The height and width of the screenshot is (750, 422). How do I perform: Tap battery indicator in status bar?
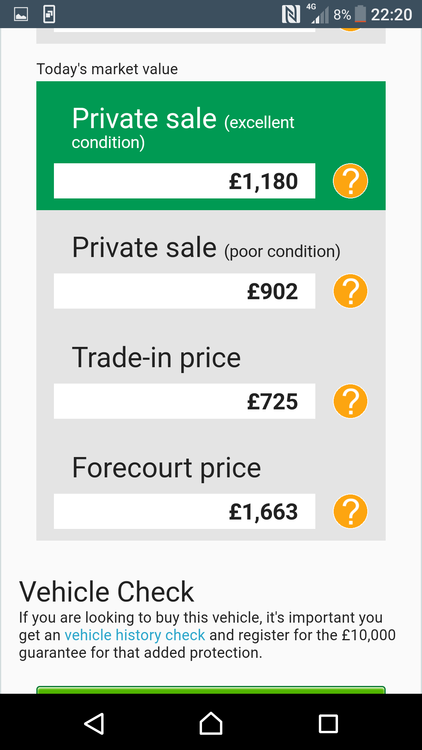360,14
